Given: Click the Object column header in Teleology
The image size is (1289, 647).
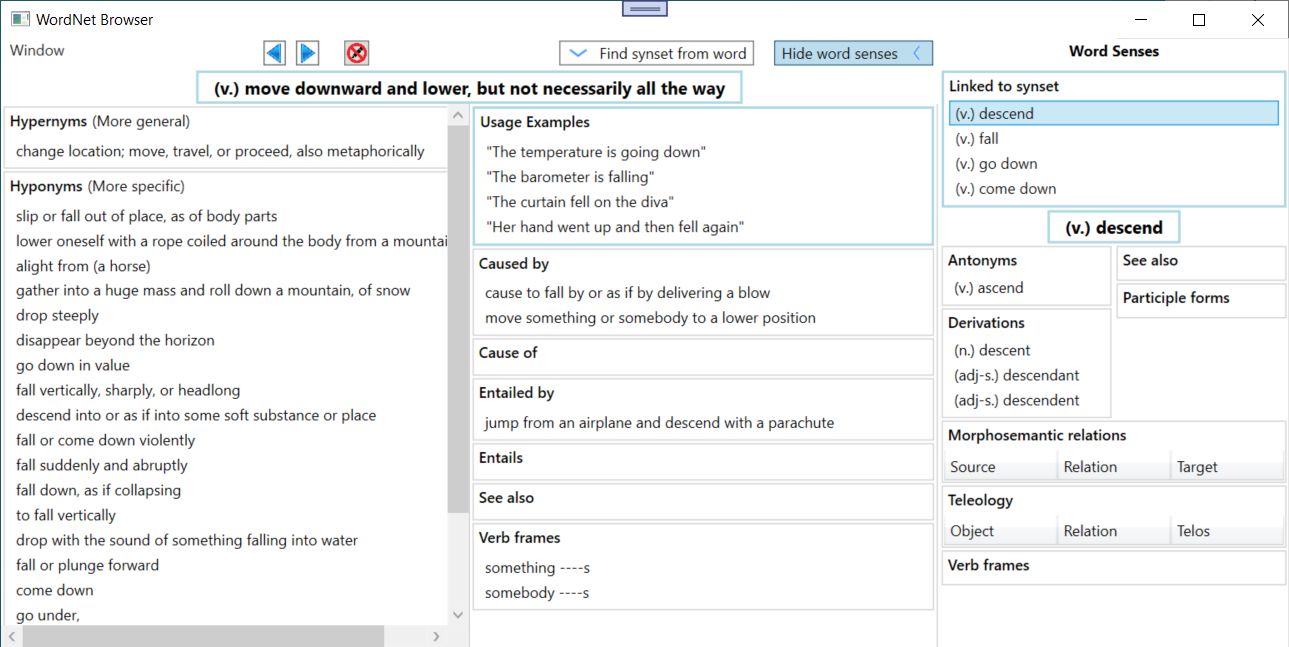Looking at the screenshot, I should click(1000, 531).
